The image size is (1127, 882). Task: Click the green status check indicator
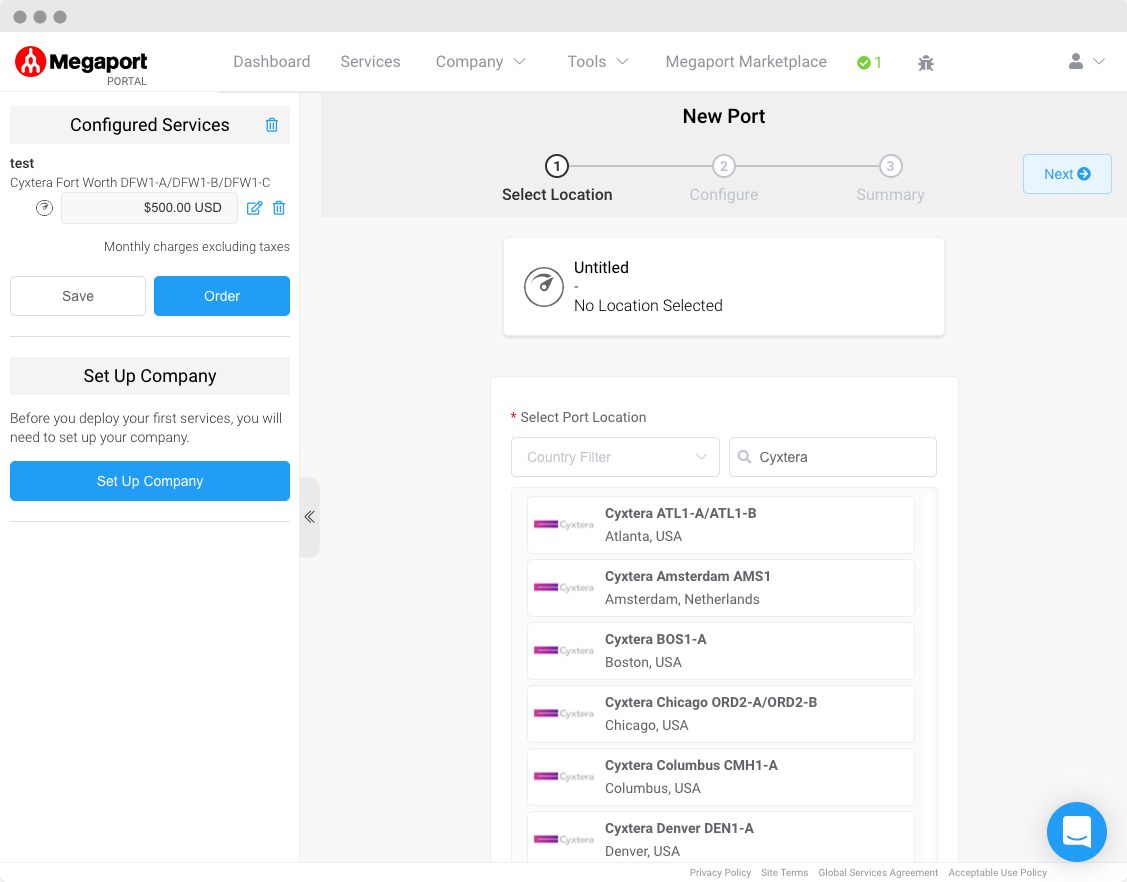(x=869, y=63)
